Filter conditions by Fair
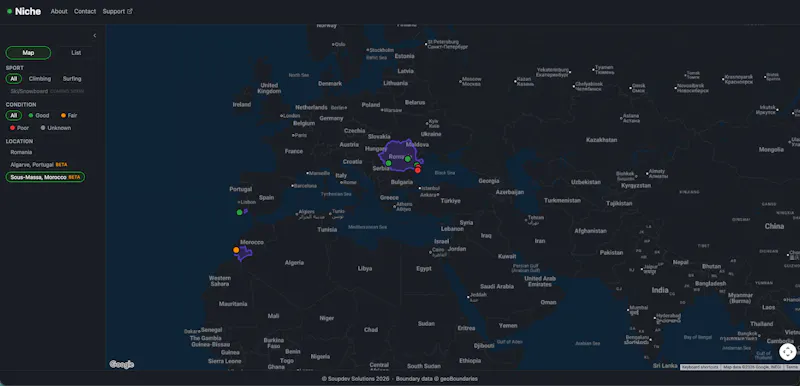 point(69,116)
